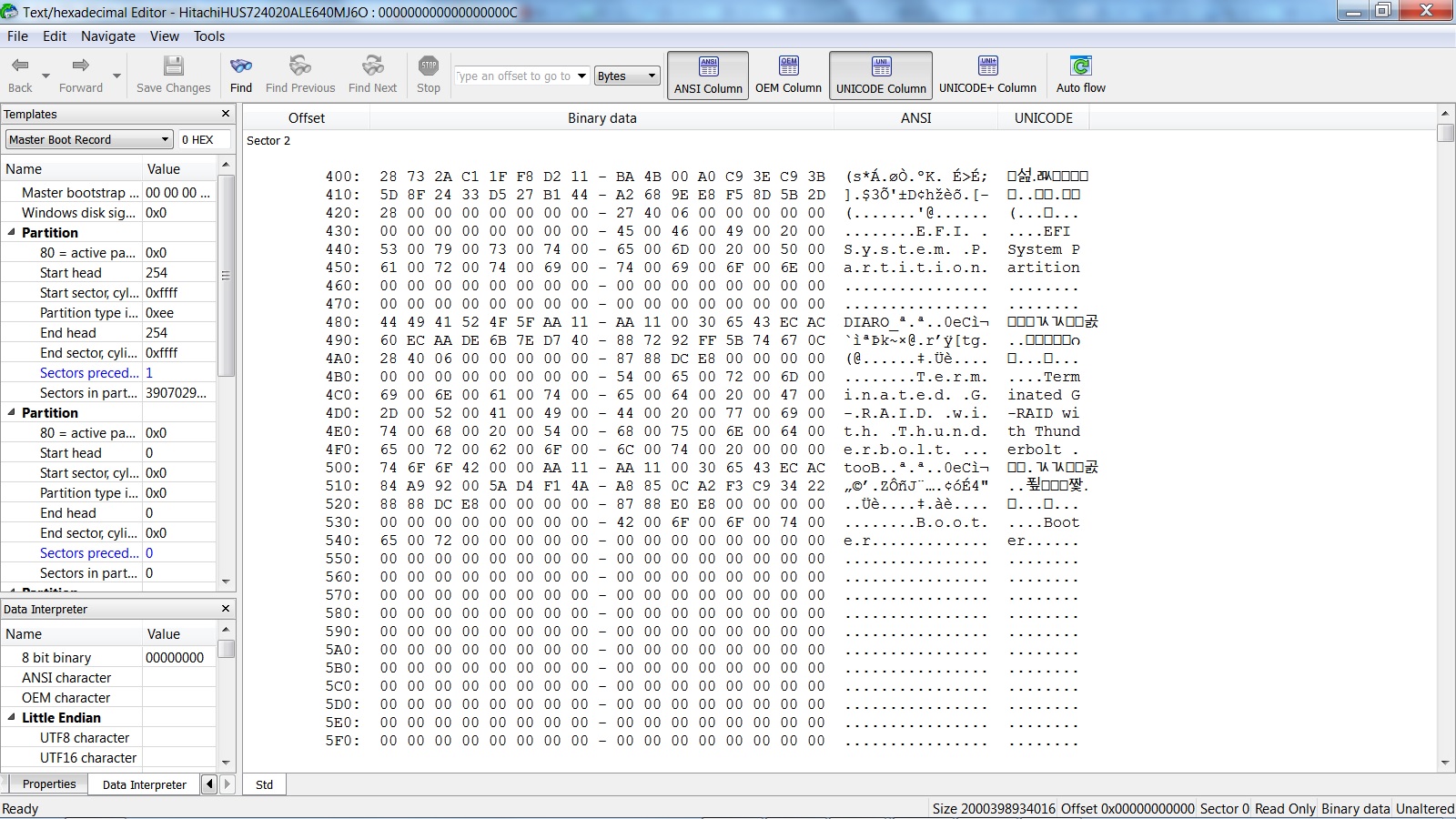The height and width of the screenshot is (819, 1456).
Task: Click the Templates Name column header
Action: pyautogui.click(x=71, y=169)
